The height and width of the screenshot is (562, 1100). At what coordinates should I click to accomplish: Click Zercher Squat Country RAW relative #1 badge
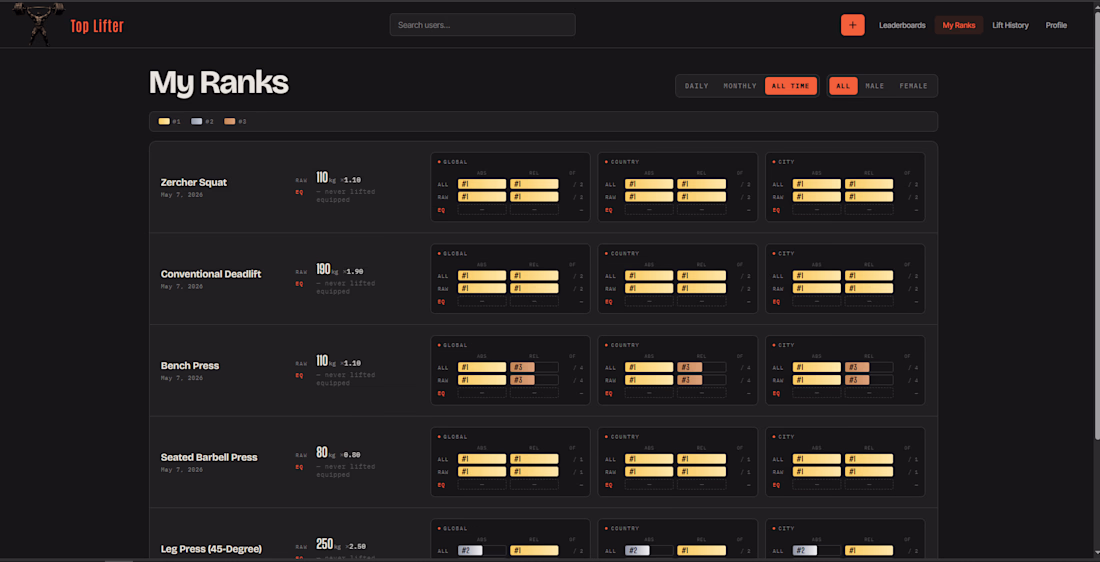pyautogui.click(x=702, y=197)
